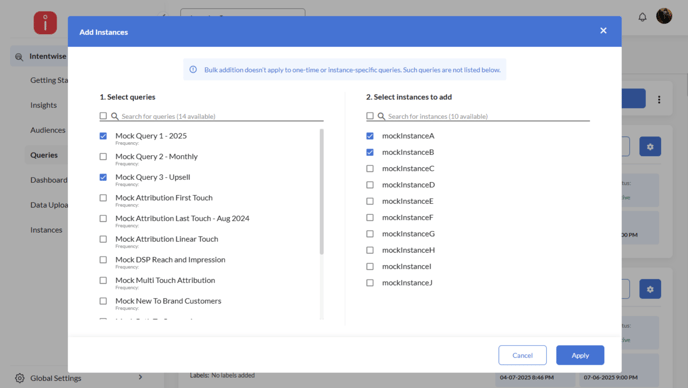Open Dashboard in sidebar
The width and height of the screenshot is (688, 388).
(x=49, y=180)
